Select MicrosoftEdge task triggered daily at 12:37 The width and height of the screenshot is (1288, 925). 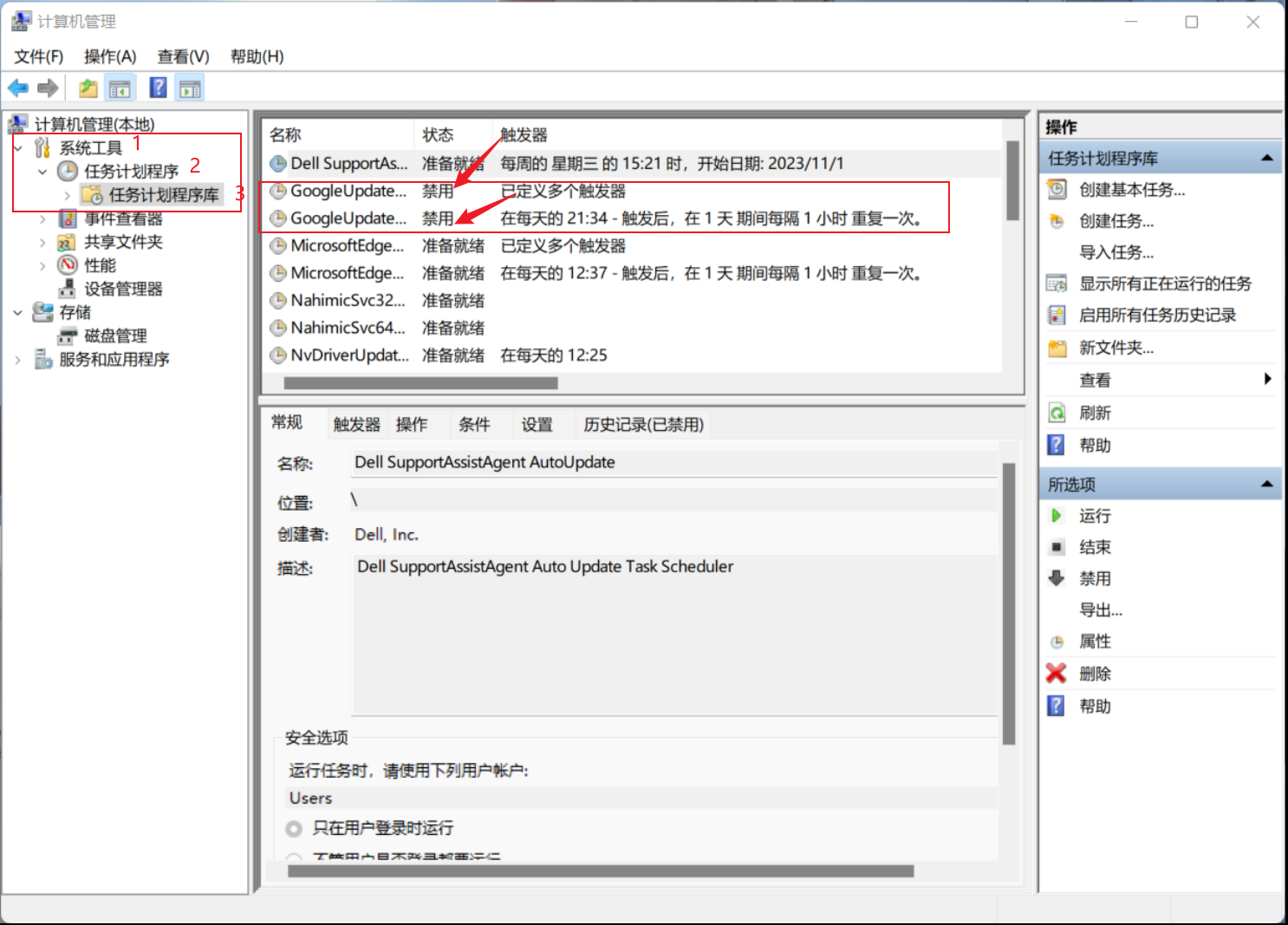tap(633, 273)
